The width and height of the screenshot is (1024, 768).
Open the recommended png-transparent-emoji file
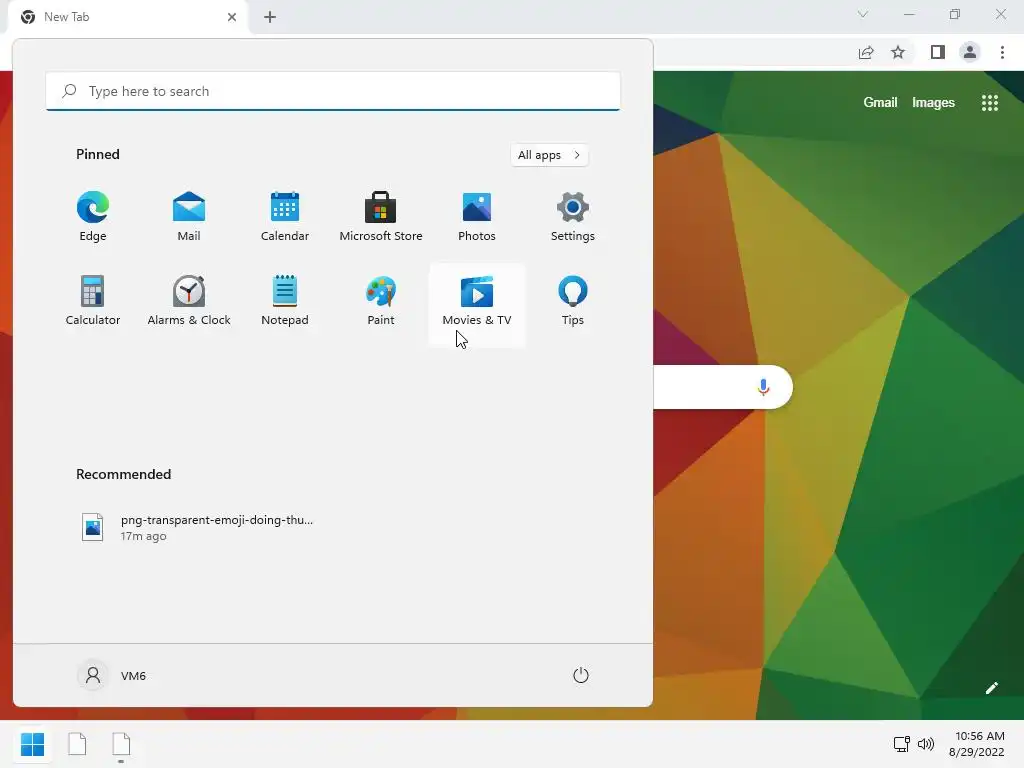click(x=196, y=527)
